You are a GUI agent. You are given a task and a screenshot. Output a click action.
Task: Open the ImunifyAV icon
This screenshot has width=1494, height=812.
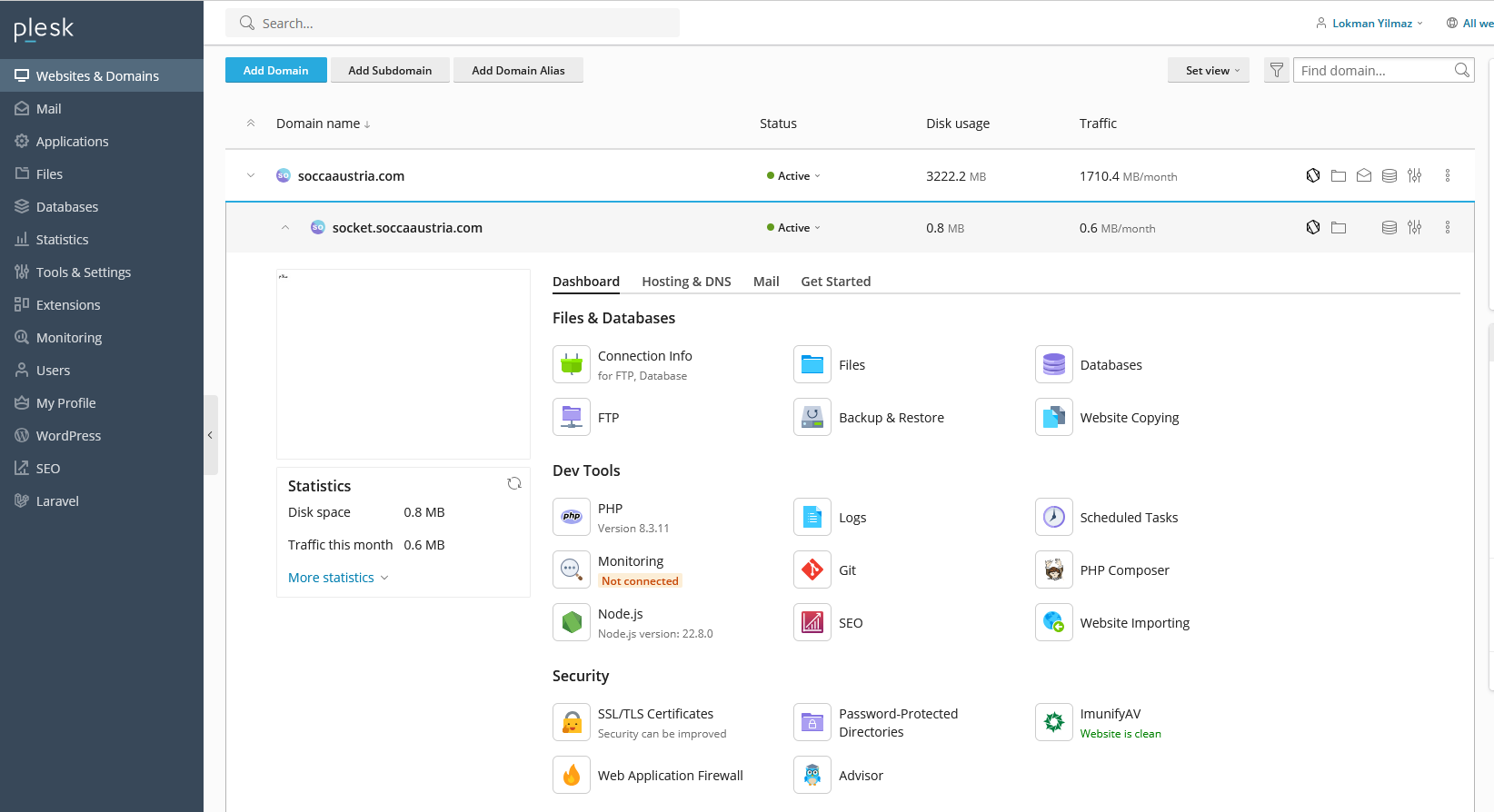tap(1054, 723)
